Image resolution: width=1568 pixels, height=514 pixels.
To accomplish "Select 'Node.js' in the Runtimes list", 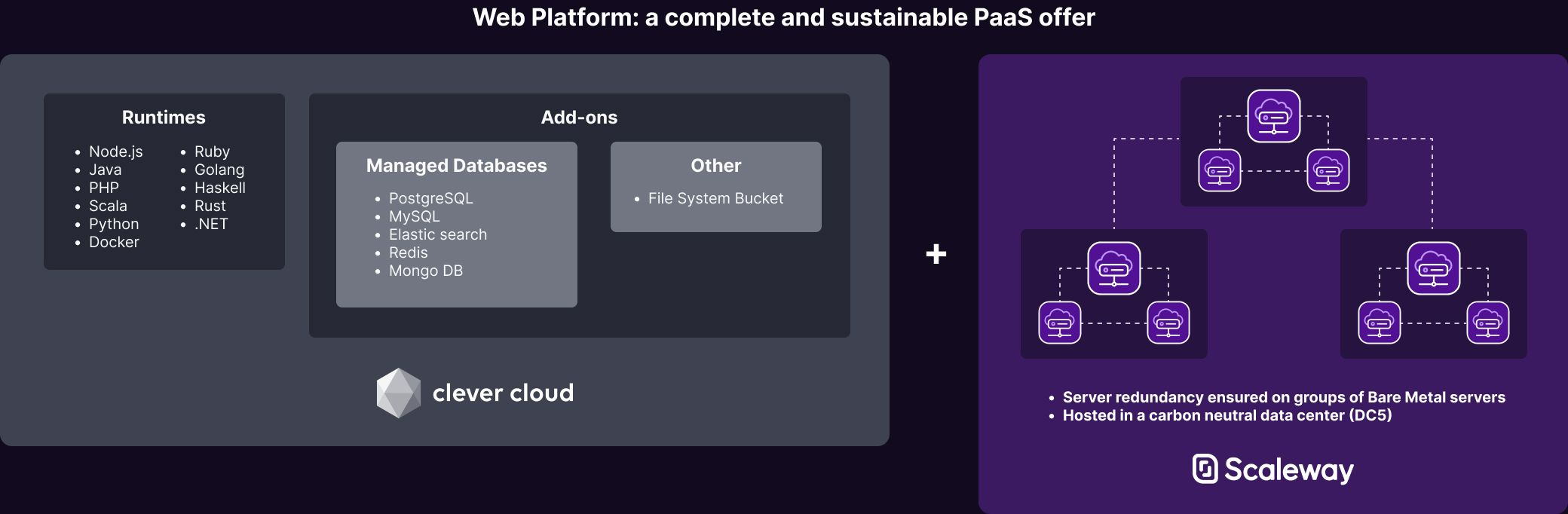I will click(116, 151).
